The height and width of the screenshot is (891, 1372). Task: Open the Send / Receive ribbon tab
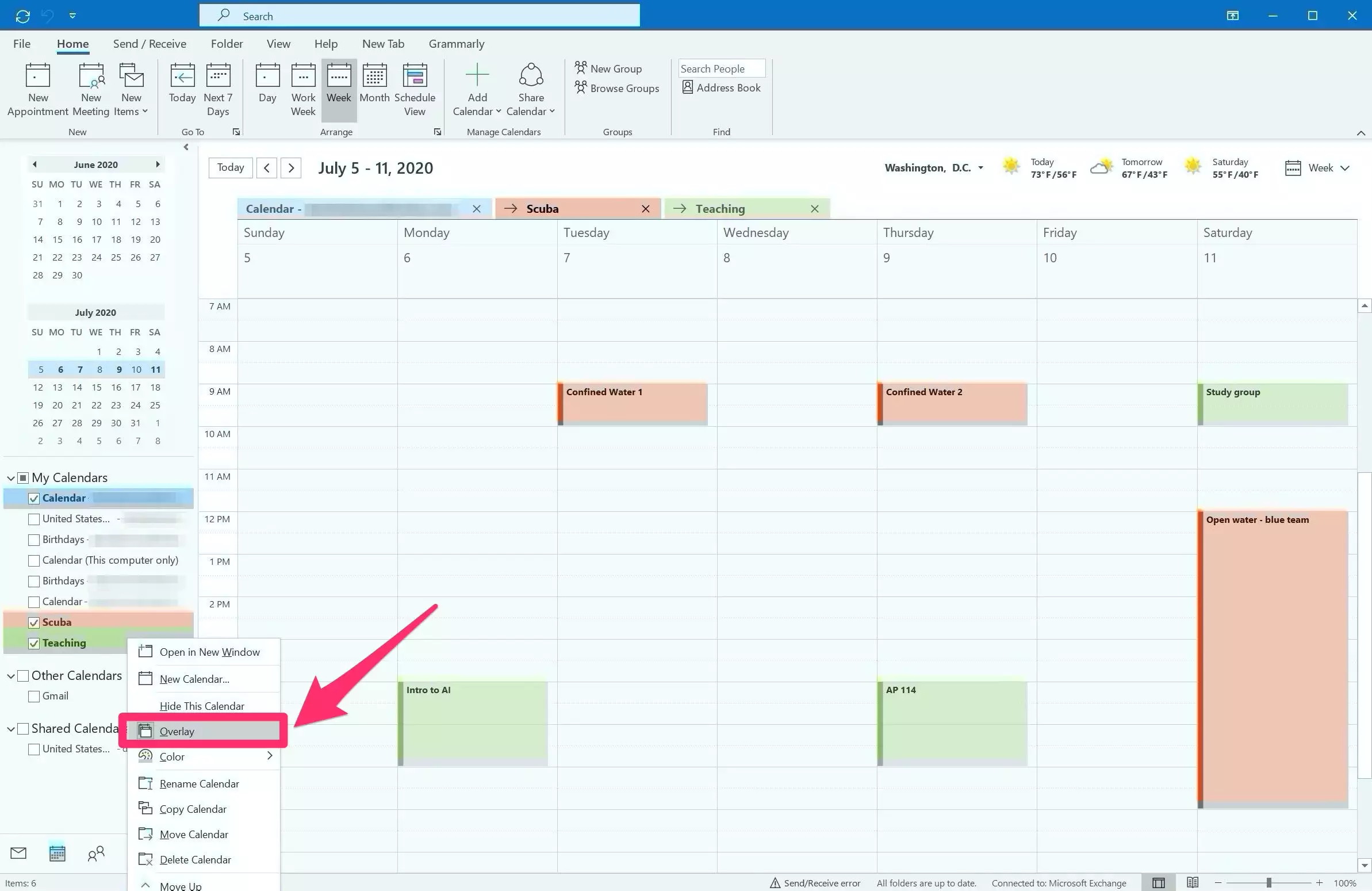point(150,44)
